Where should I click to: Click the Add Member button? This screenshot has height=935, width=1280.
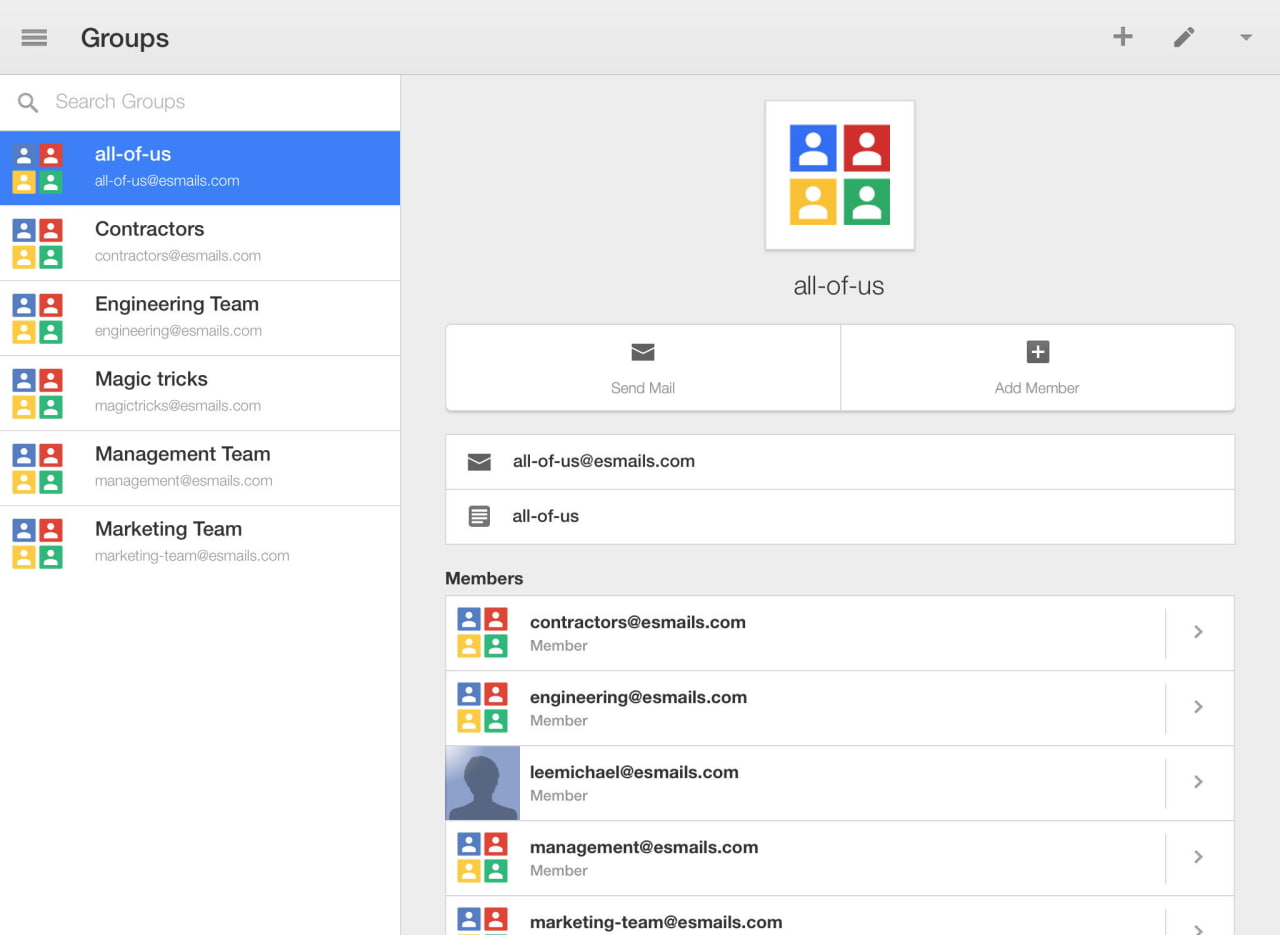point(1037,367)
